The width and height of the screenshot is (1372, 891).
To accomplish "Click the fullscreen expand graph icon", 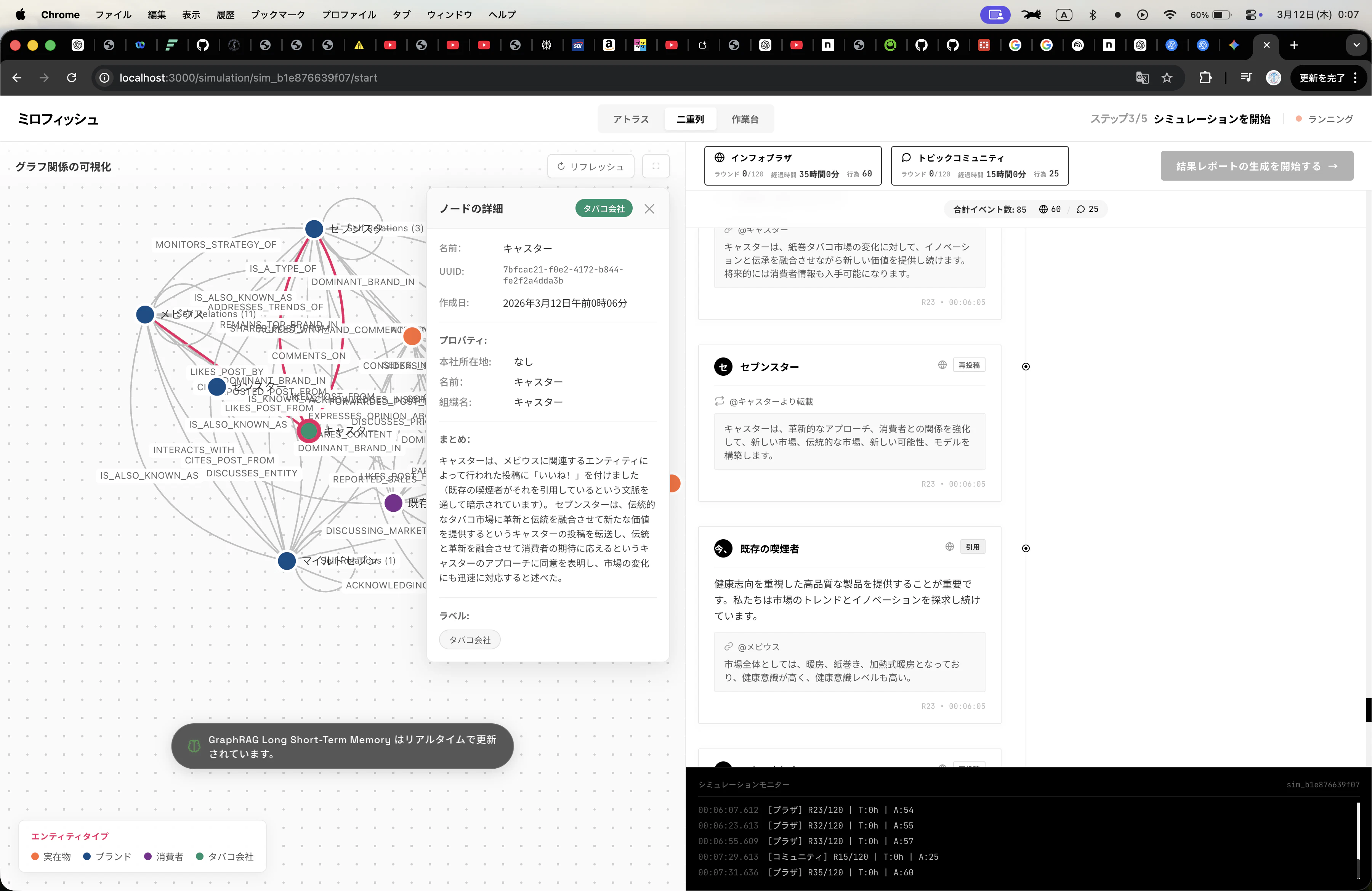I will tap(656, 166).
